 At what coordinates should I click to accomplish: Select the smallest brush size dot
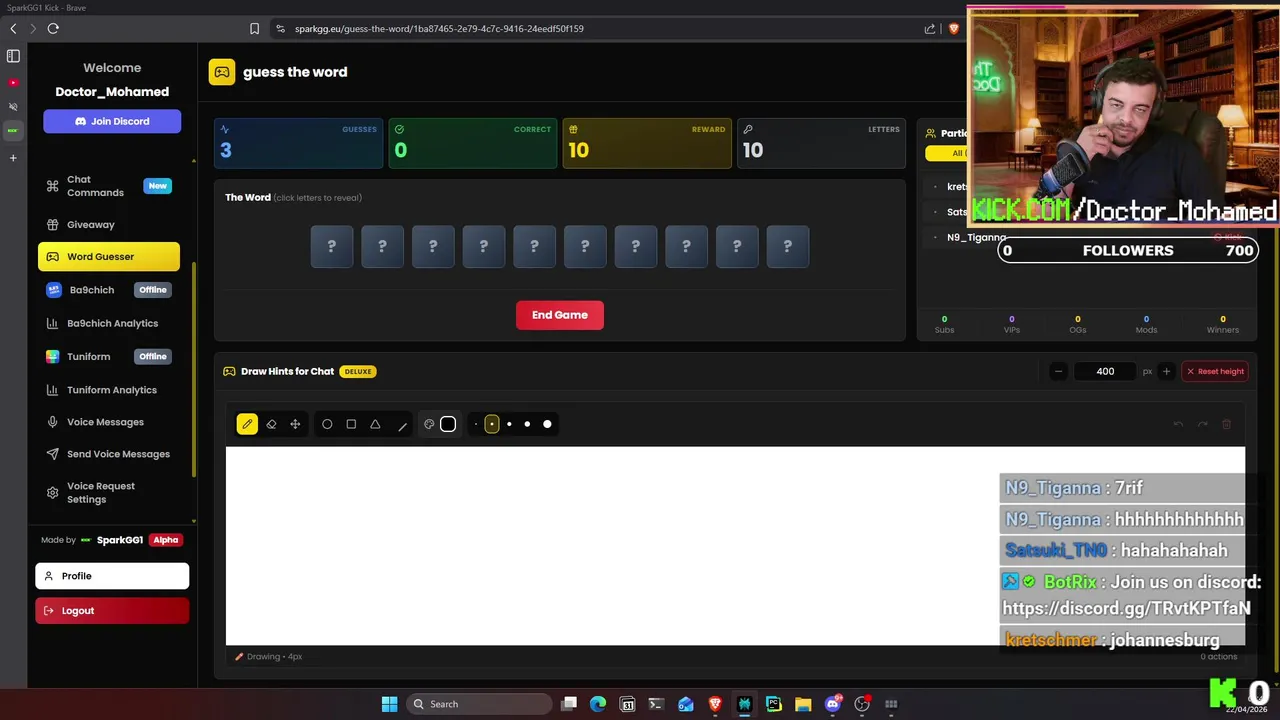476,424
